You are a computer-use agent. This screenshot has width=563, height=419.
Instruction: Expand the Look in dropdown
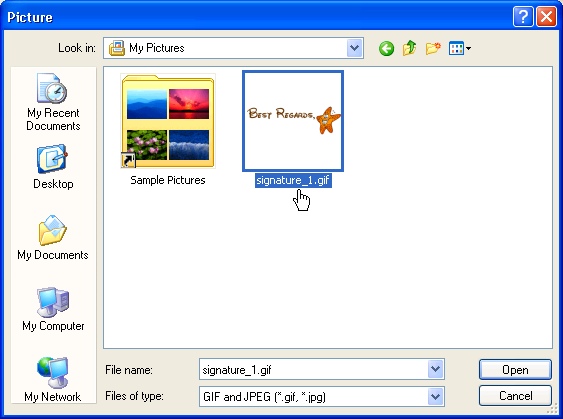(355, 48)
